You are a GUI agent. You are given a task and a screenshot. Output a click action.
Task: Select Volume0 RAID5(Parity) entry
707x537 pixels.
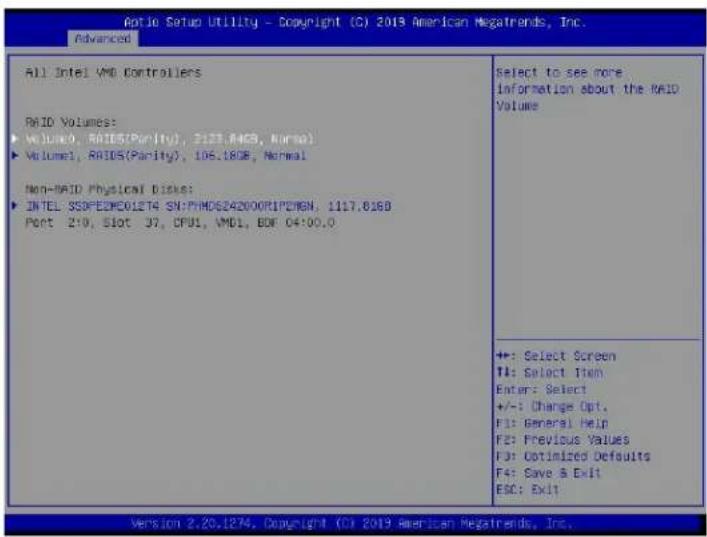[x=170, y=138]
